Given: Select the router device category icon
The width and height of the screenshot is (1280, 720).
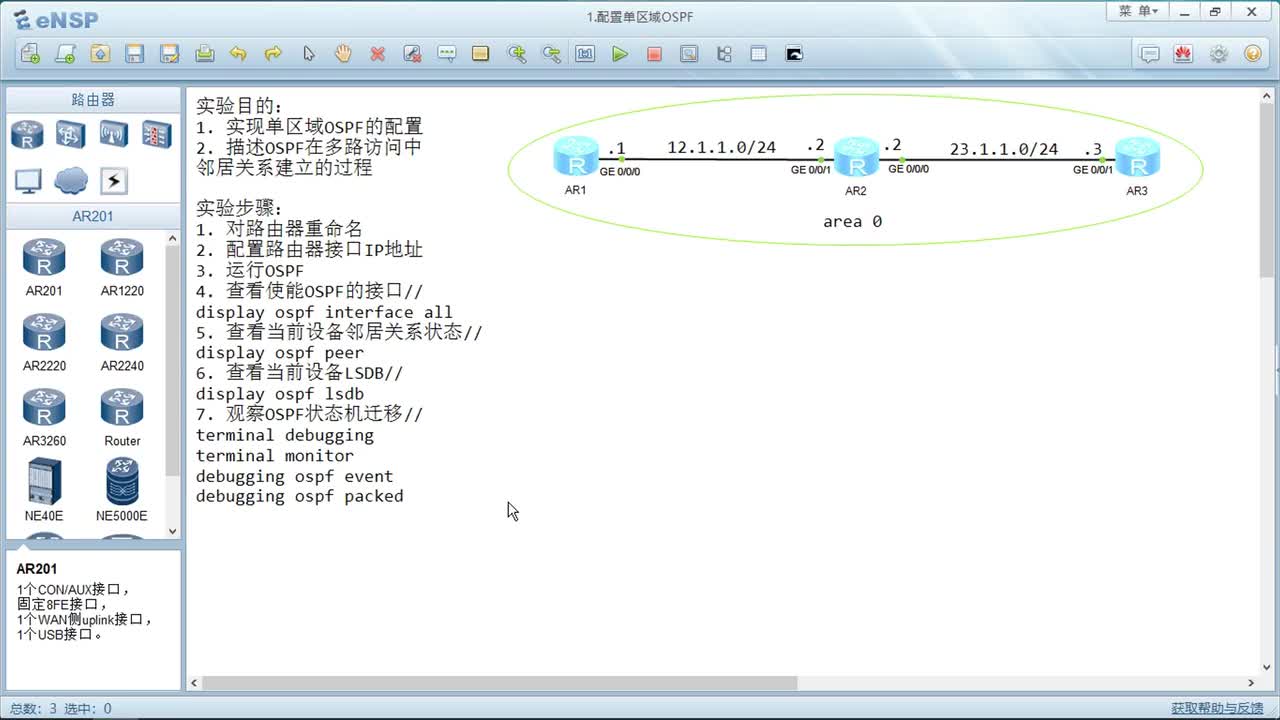Looking at the screenshot, I should [x=27, y=134].
